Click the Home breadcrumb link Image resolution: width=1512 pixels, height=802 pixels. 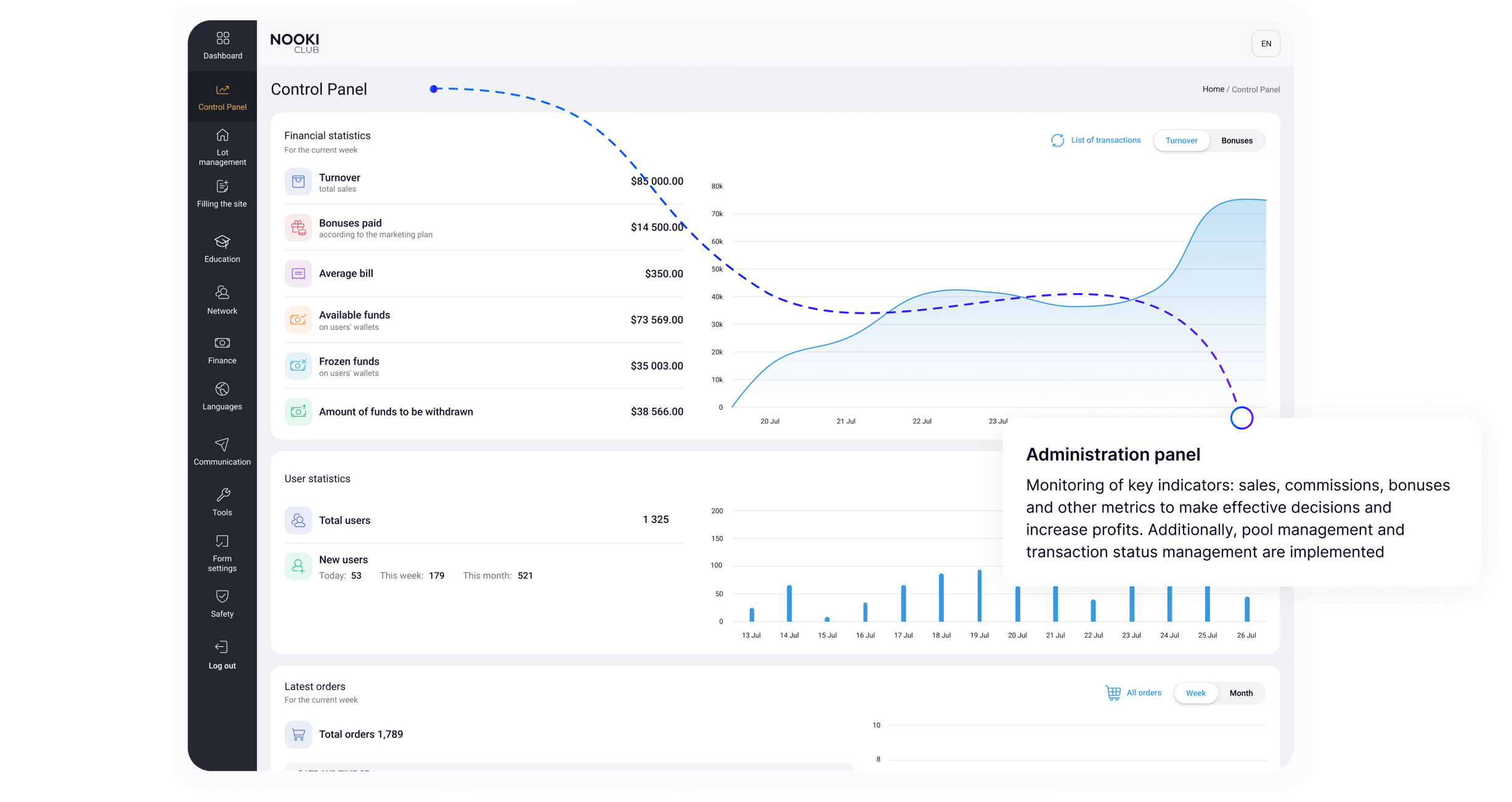[1213, 89]
